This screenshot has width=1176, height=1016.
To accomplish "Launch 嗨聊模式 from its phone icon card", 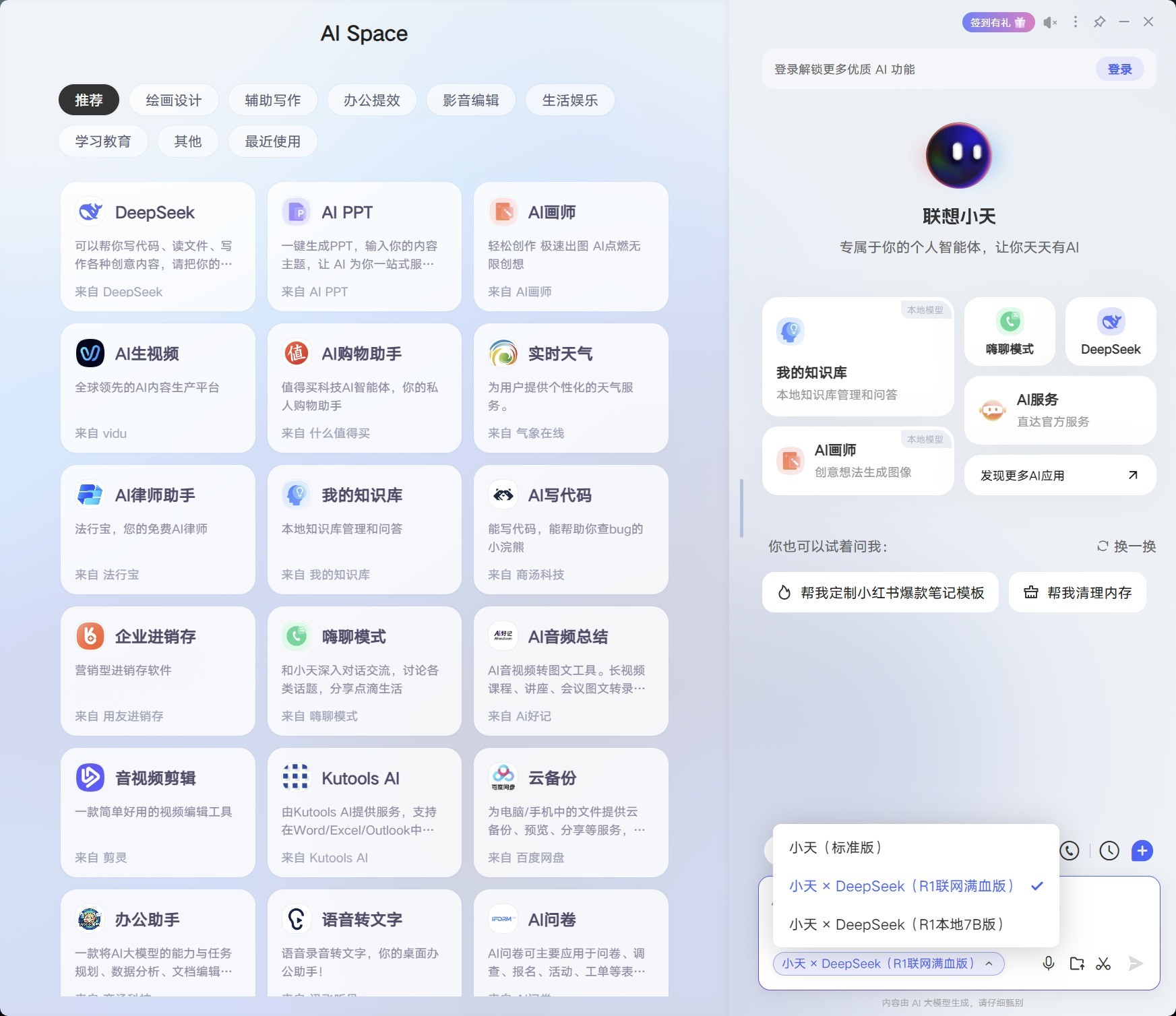I will [x=1009, y=331].
